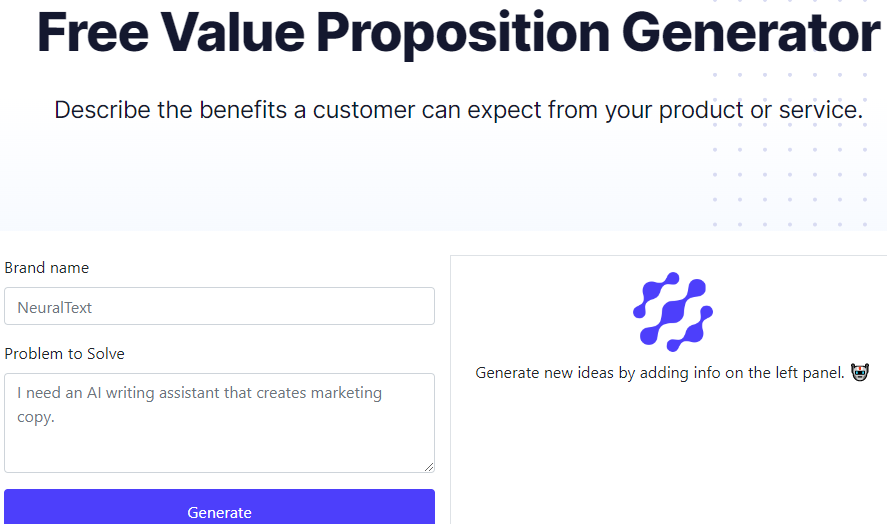Click the emoji icon after the hint text
Screen dimensions: 887x524
coord(859,373)
